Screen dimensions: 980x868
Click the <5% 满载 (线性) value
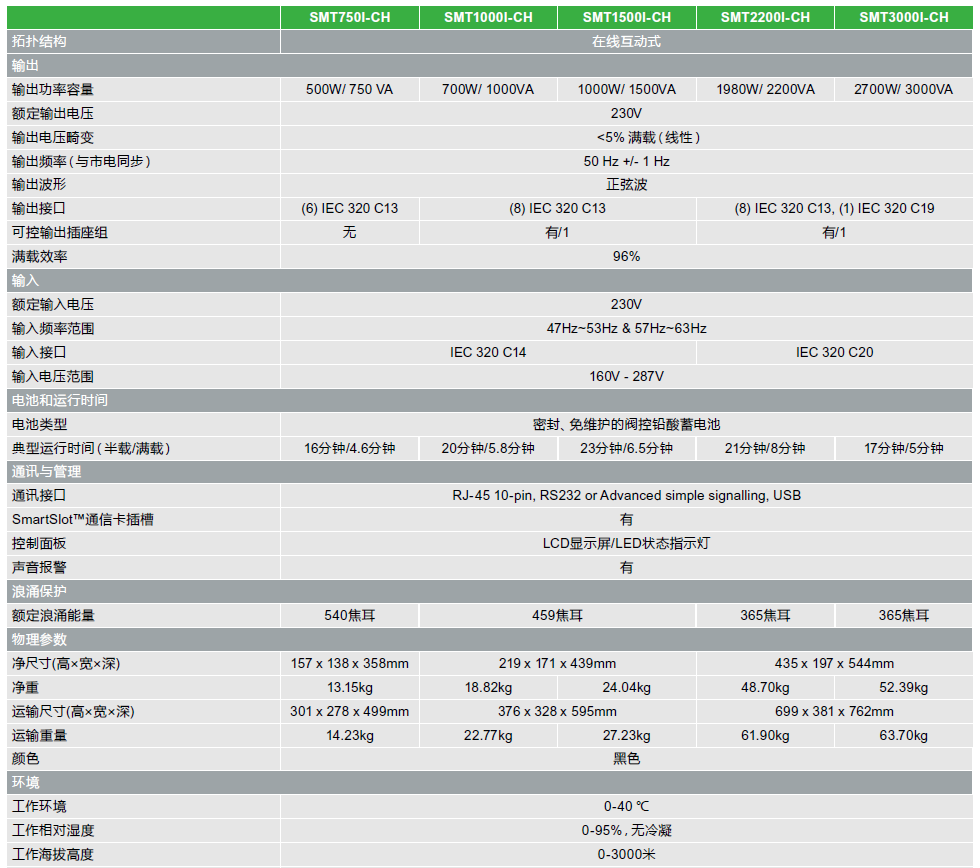[648, 137]
